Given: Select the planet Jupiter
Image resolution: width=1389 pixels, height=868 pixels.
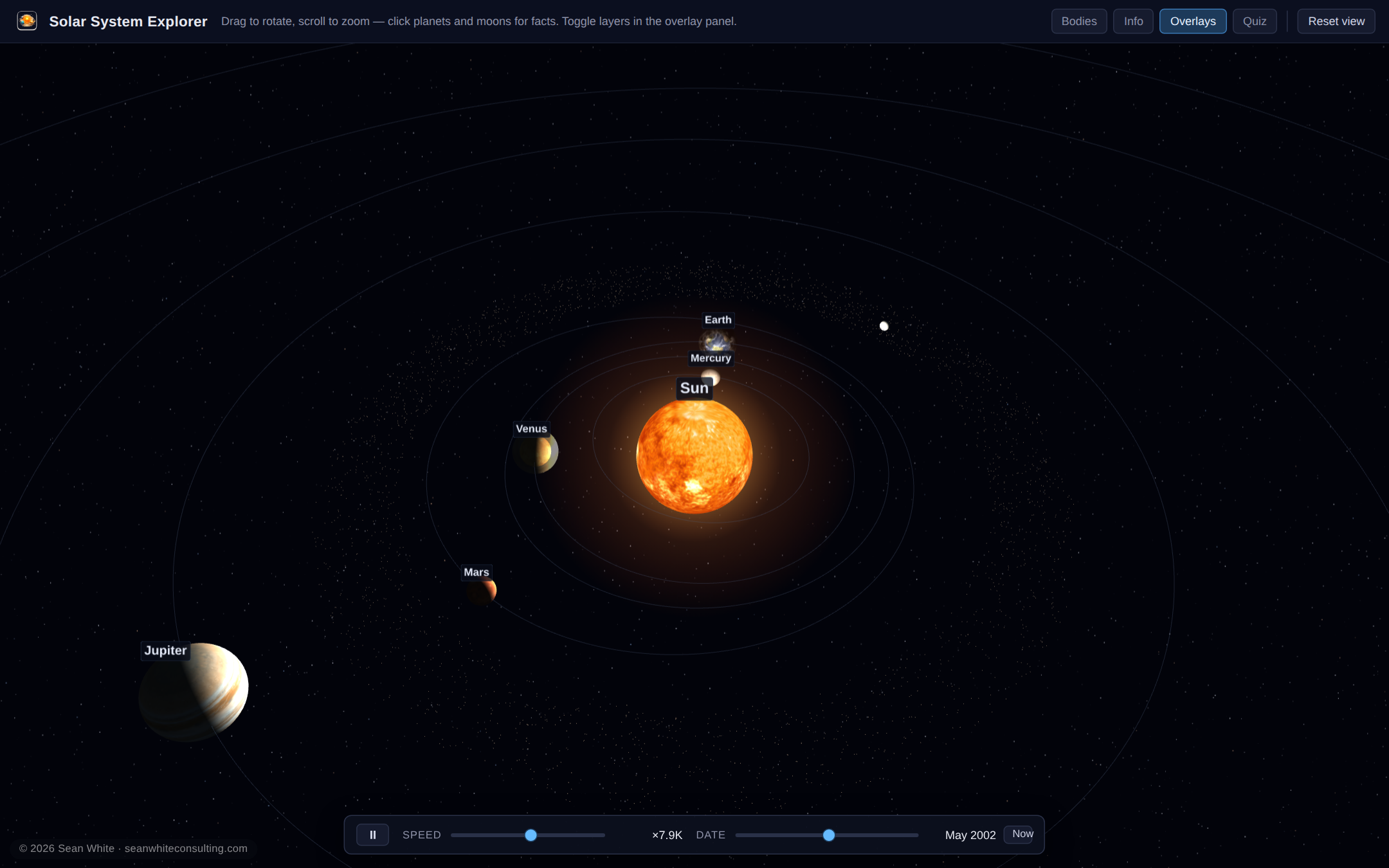Looking at the screenshot, I should [x=194, y=692].
